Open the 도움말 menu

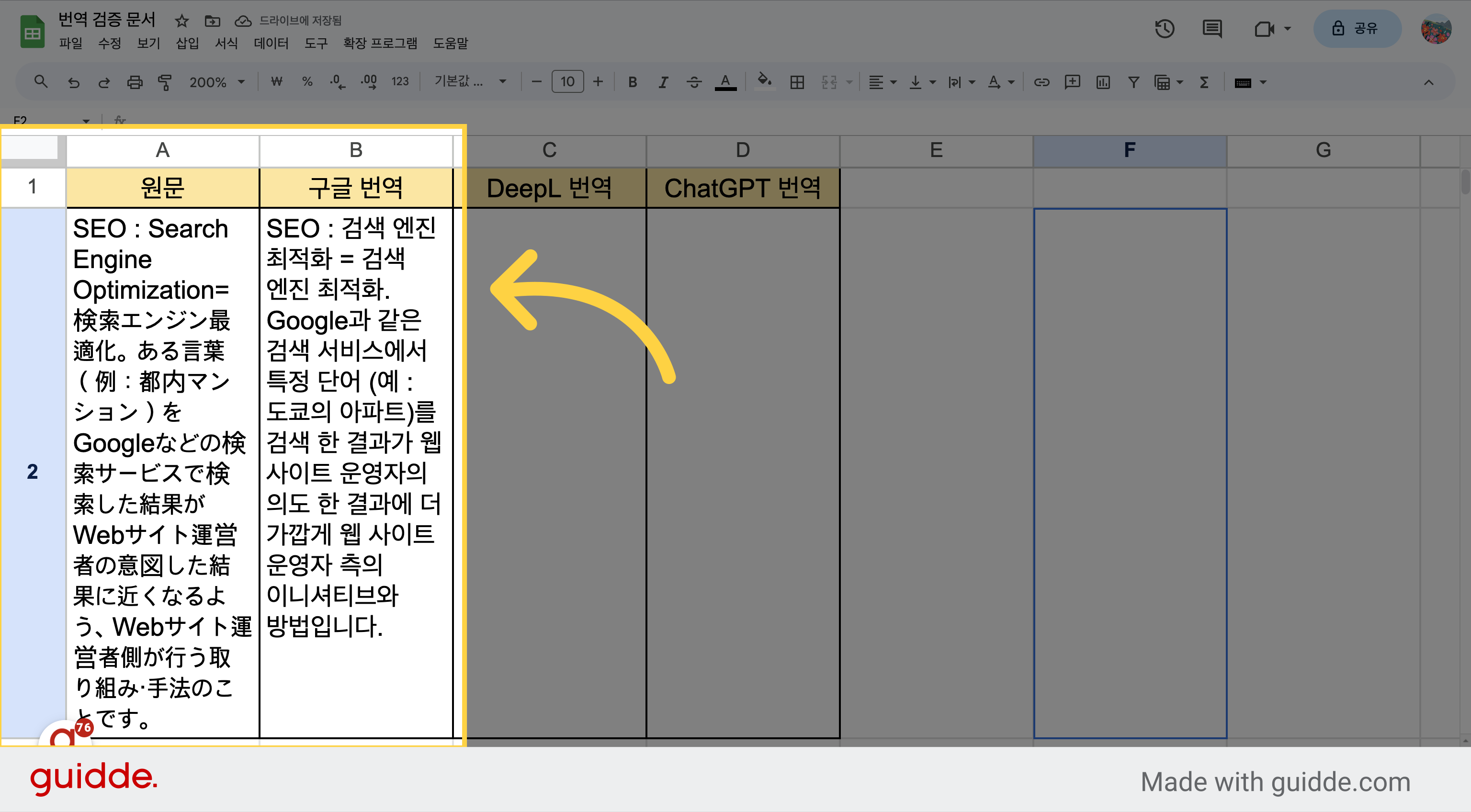coord(451,44)
